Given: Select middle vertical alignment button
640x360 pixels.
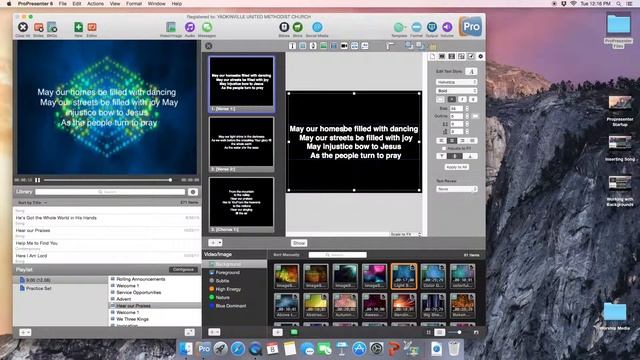Looking at the screenshot, I should click(455, 156).
